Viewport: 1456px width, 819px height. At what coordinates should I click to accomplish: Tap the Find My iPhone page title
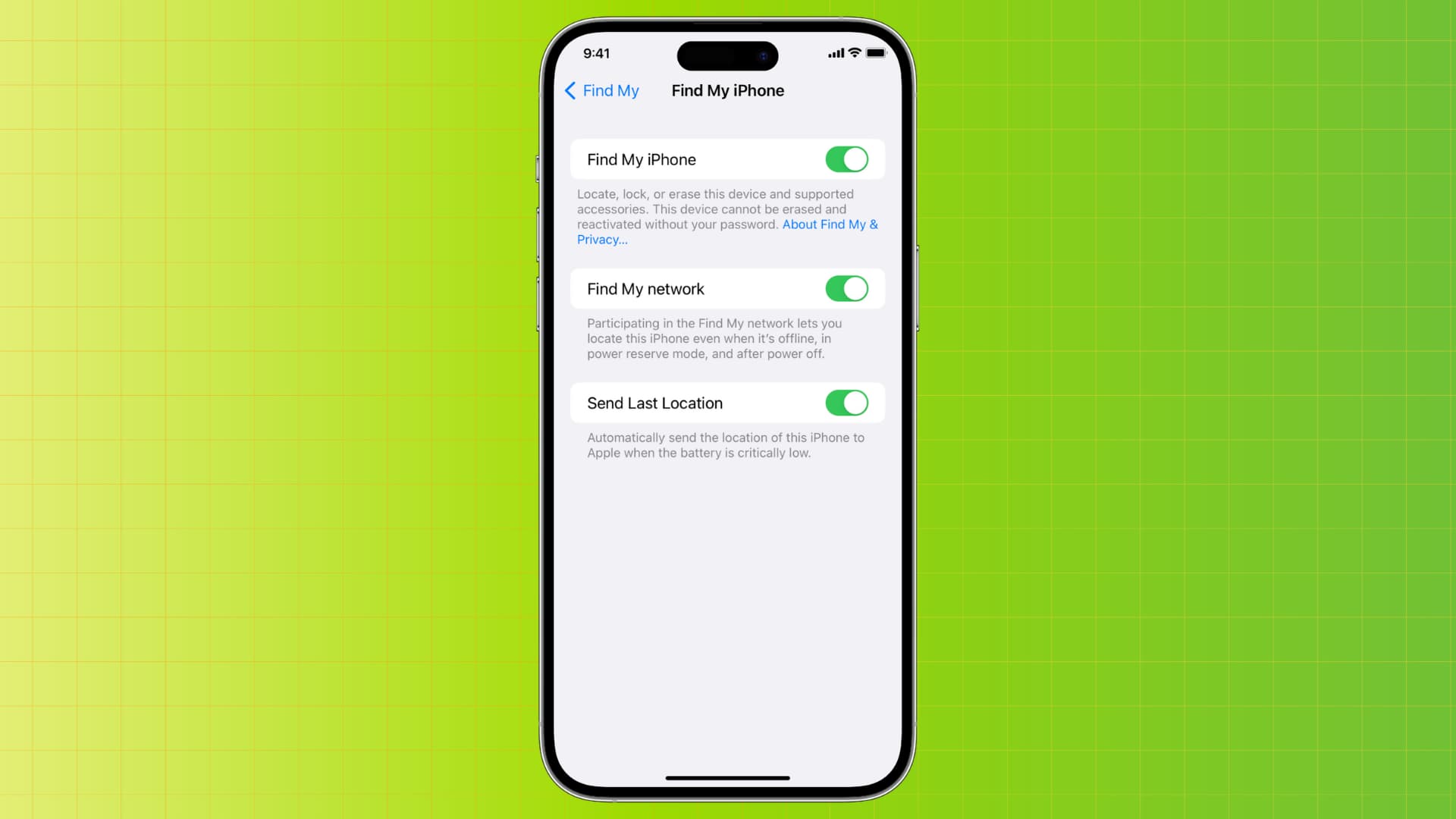pos(727,90)
